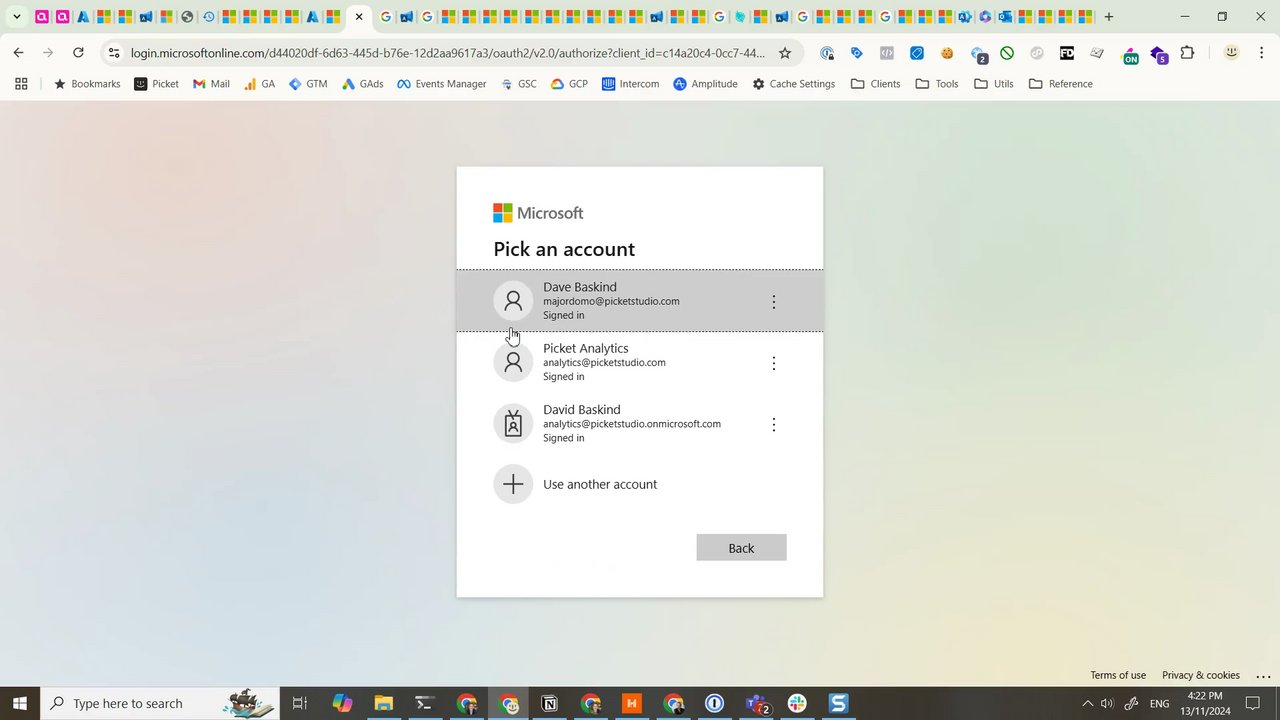Reload the page with refresh icon
The width and height of the screenshot is (1280, 720).
tap(78, 53)
